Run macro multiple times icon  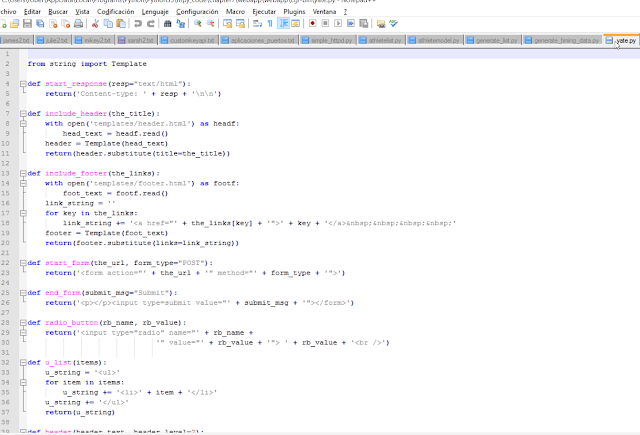tap(351, 24)
